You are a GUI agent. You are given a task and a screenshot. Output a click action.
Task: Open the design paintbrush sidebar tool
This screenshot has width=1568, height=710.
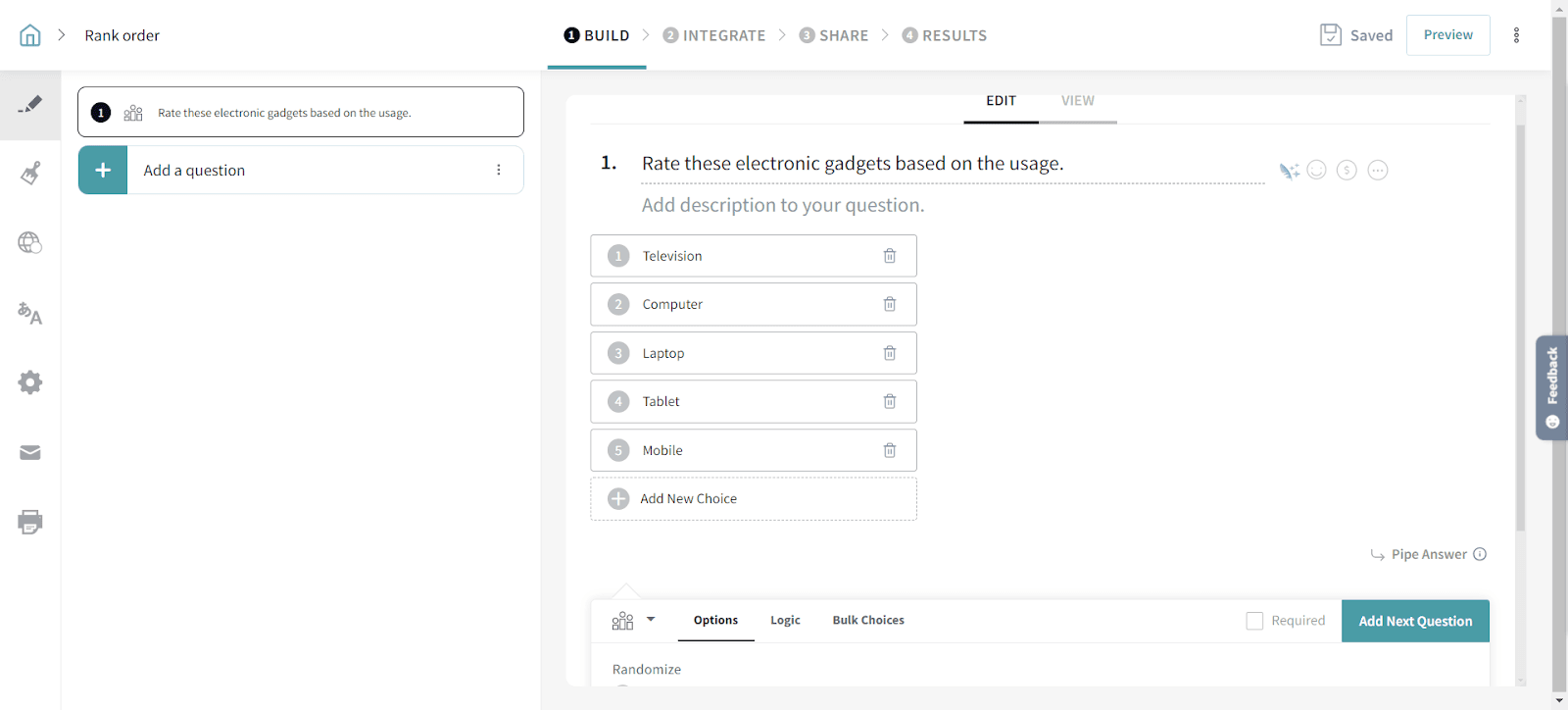coord(30,174)
